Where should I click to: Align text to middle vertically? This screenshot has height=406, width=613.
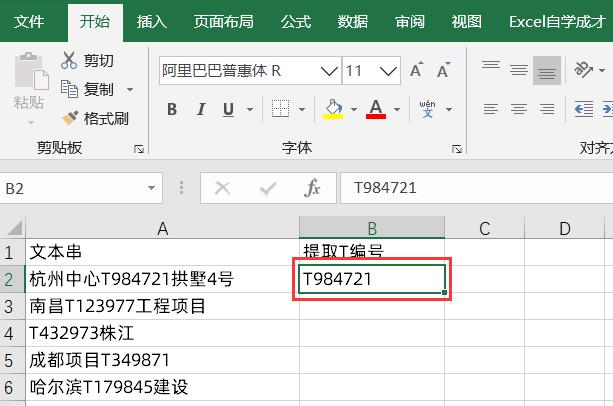coord(519,70)
